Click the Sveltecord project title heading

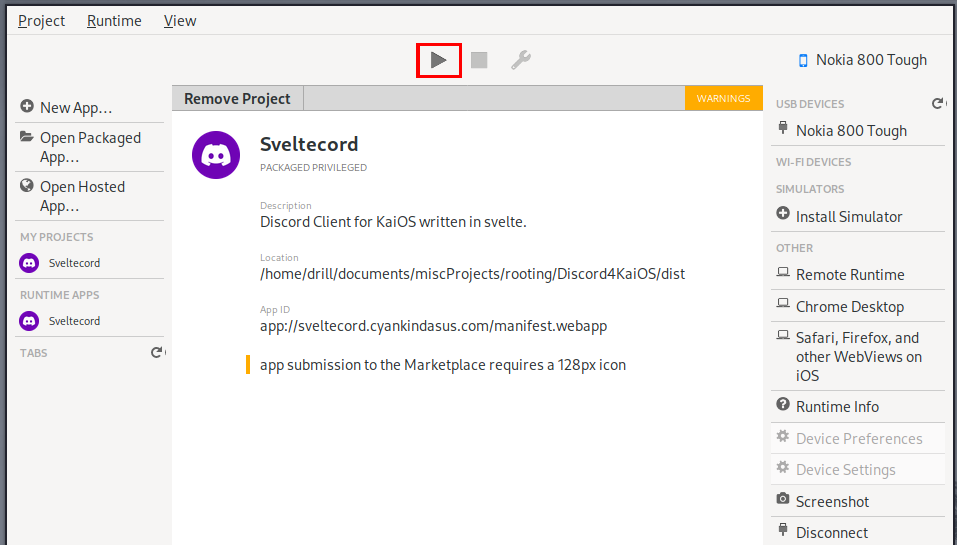(x=309, y=145)
